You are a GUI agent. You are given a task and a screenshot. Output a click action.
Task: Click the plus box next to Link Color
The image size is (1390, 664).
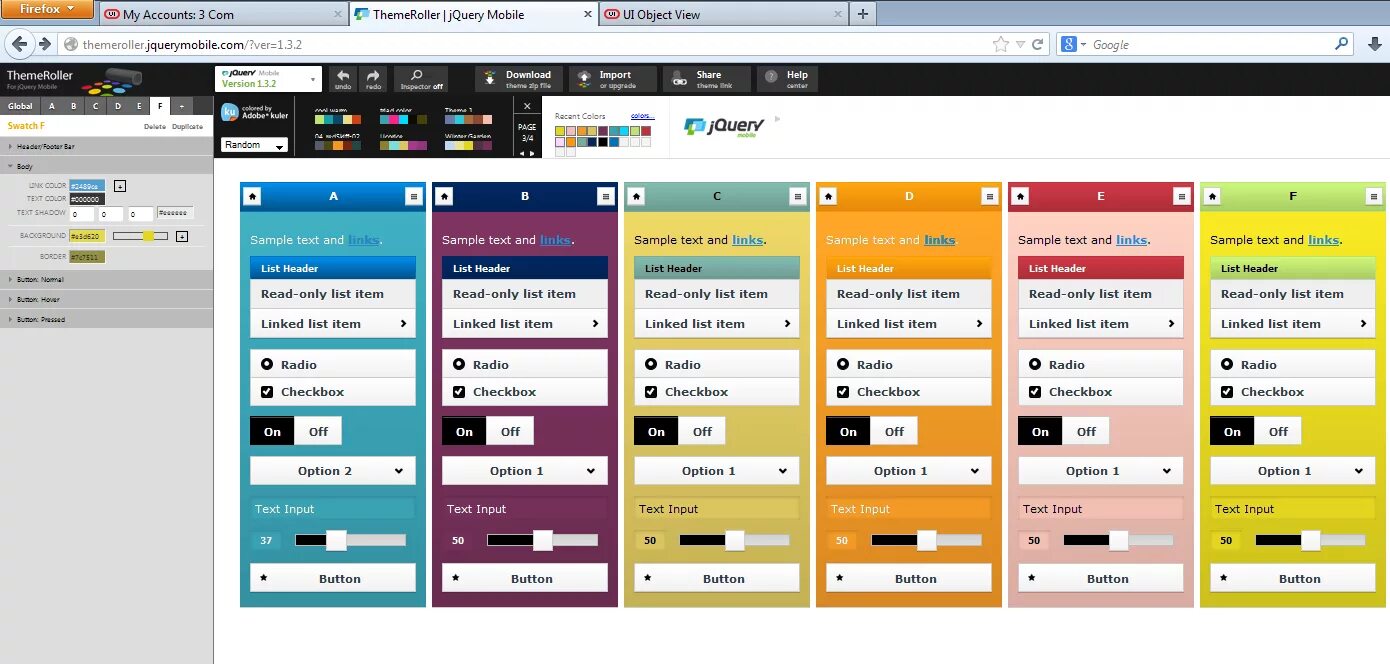pos(120,186)
